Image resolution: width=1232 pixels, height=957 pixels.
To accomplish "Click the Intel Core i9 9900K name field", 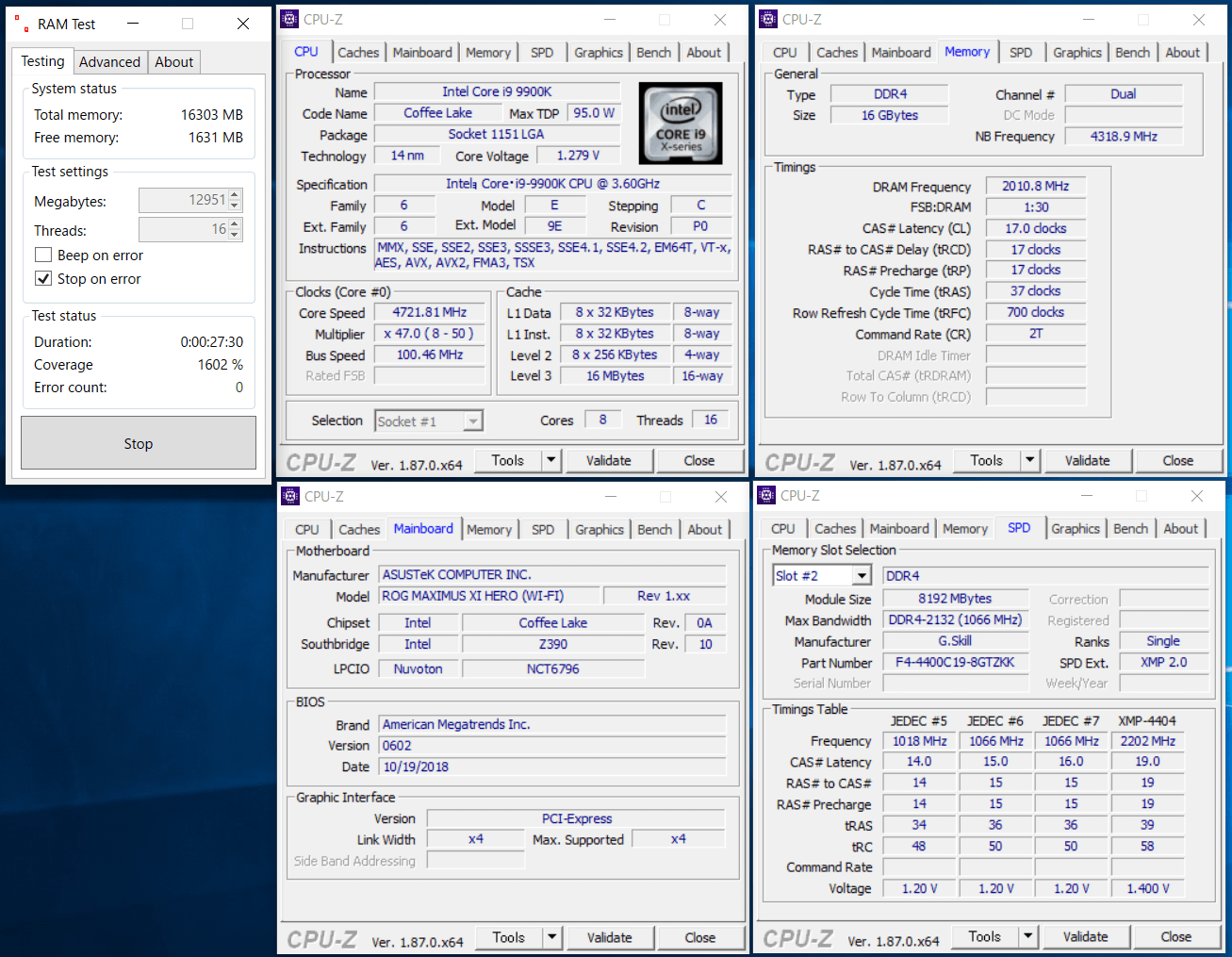I will click(498, 91).
